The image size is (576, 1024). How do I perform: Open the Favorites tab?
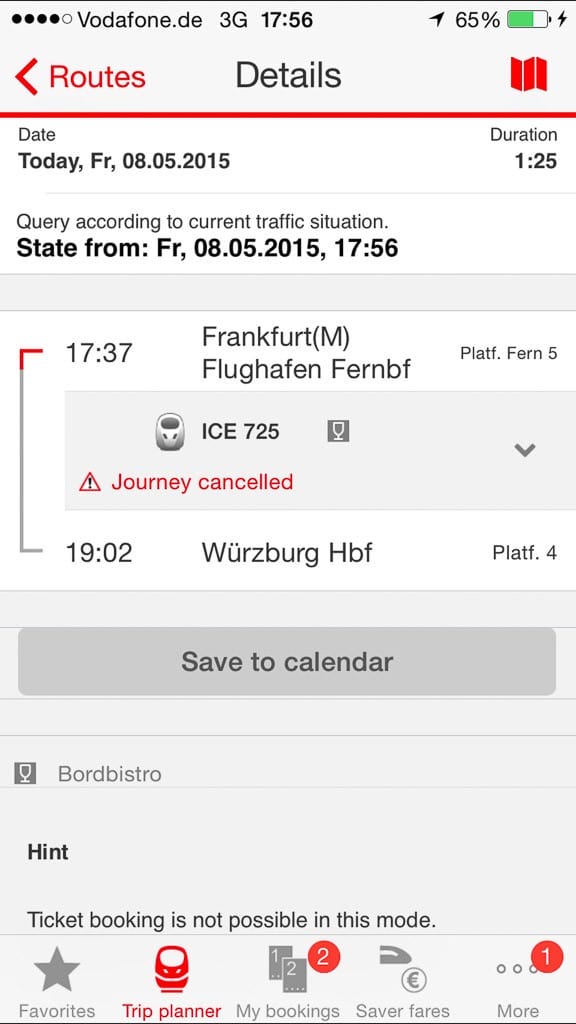point(57,981)
